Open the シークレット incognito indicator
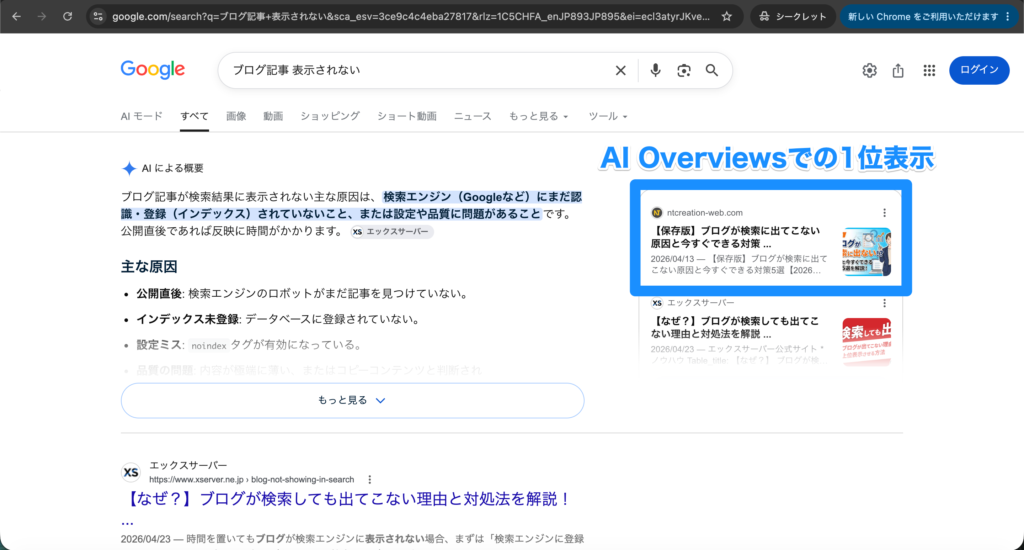1024x550 pixels. click(792, 16)
